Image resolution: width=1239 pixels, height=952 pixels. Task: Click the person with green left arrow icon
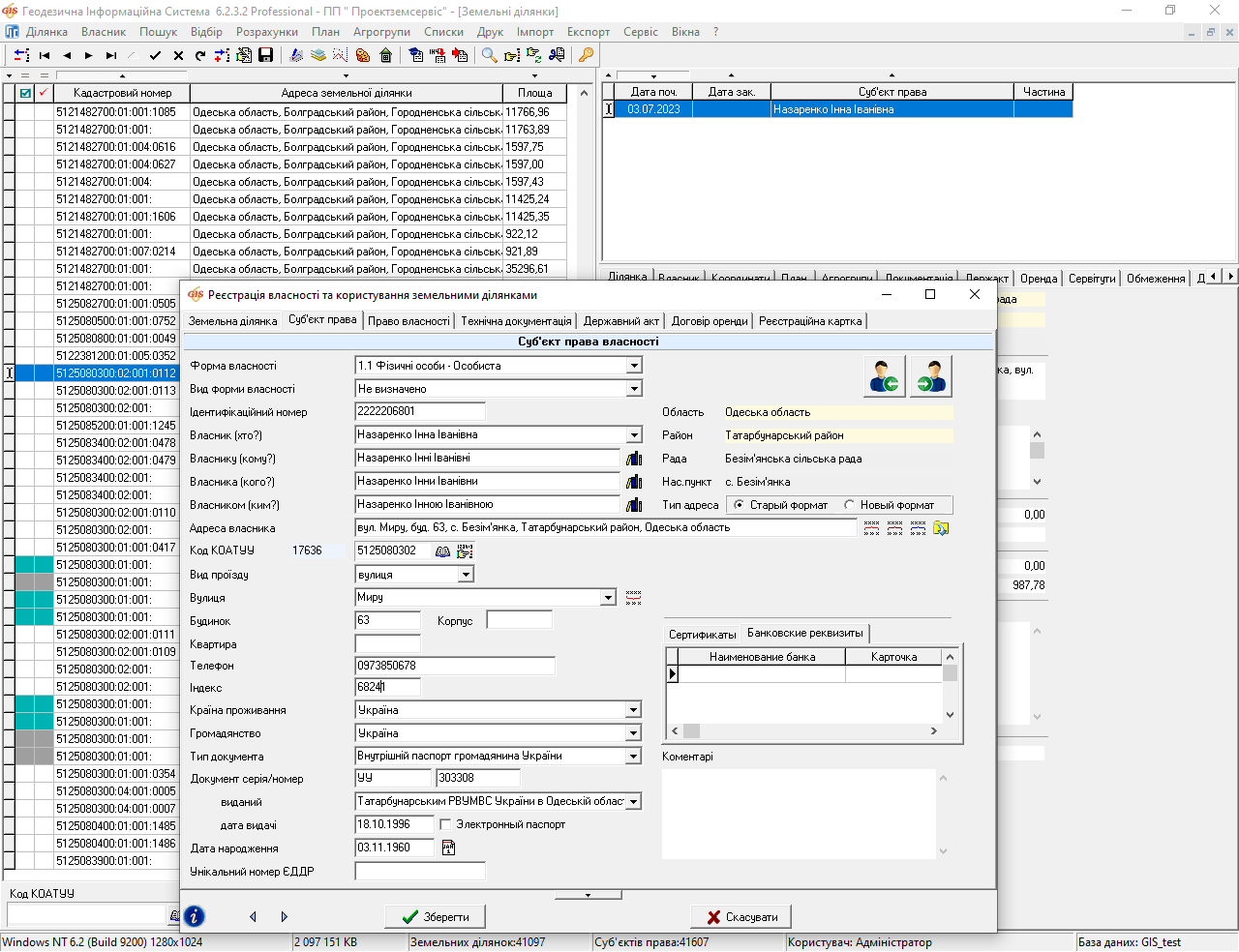tap(884, 376)
